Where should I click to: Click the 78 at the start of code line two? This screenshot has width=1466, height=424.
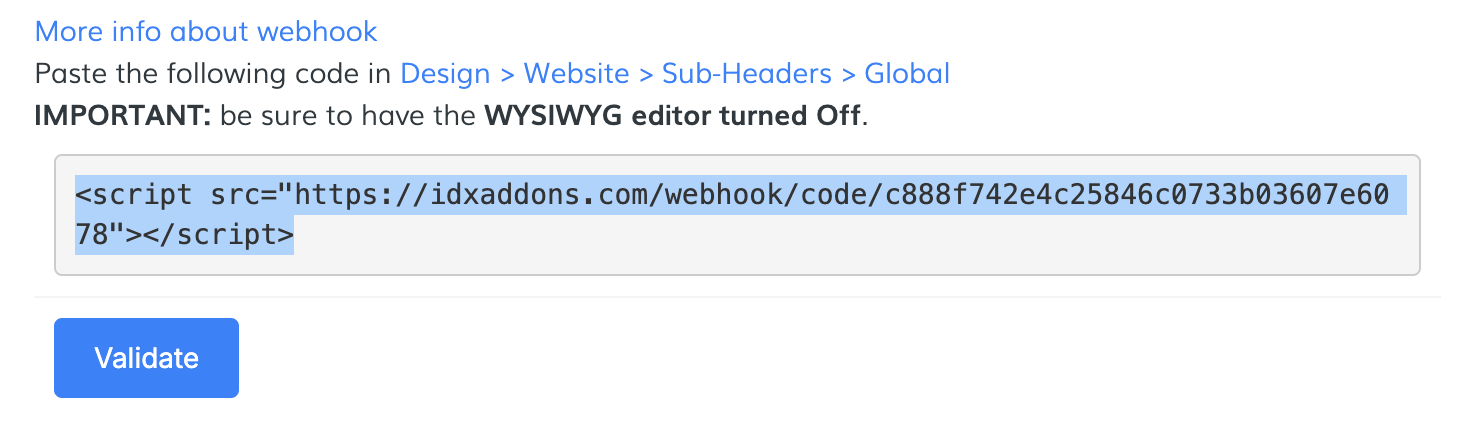click(92, 236)
